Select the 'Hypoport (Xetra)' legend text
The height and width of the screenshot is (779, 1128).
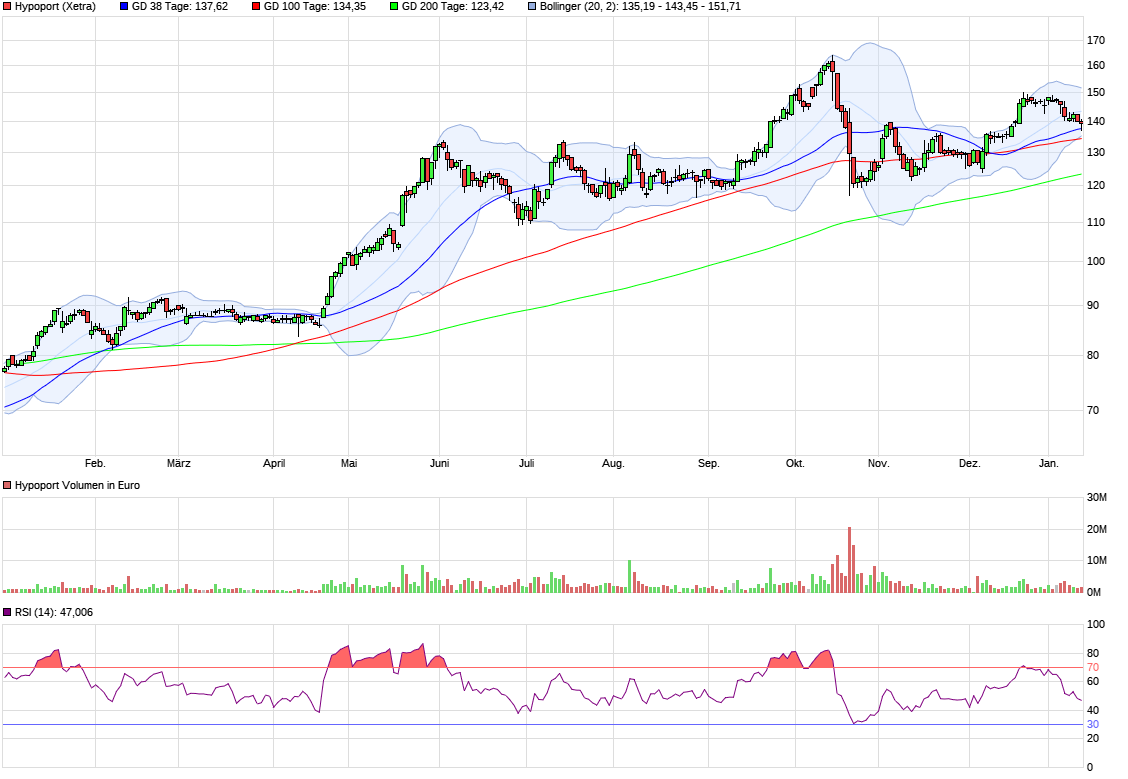(x=55, y=6)
